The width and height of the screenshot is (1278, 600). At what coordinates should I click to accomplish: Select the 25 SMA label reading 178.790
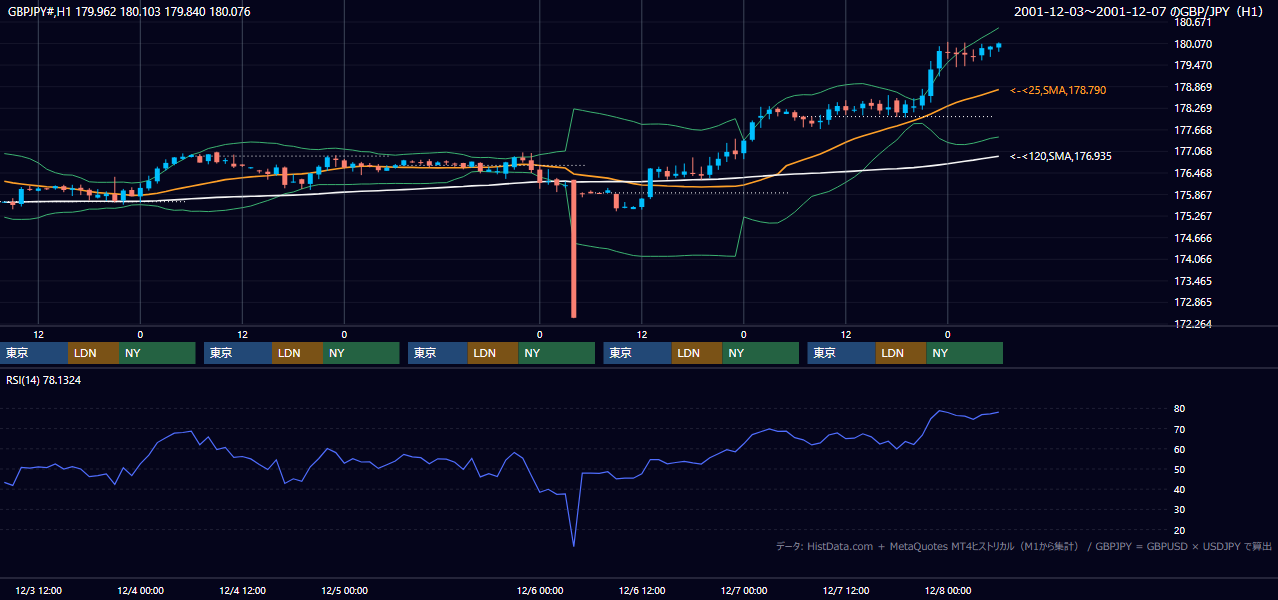click(1058, 90)
